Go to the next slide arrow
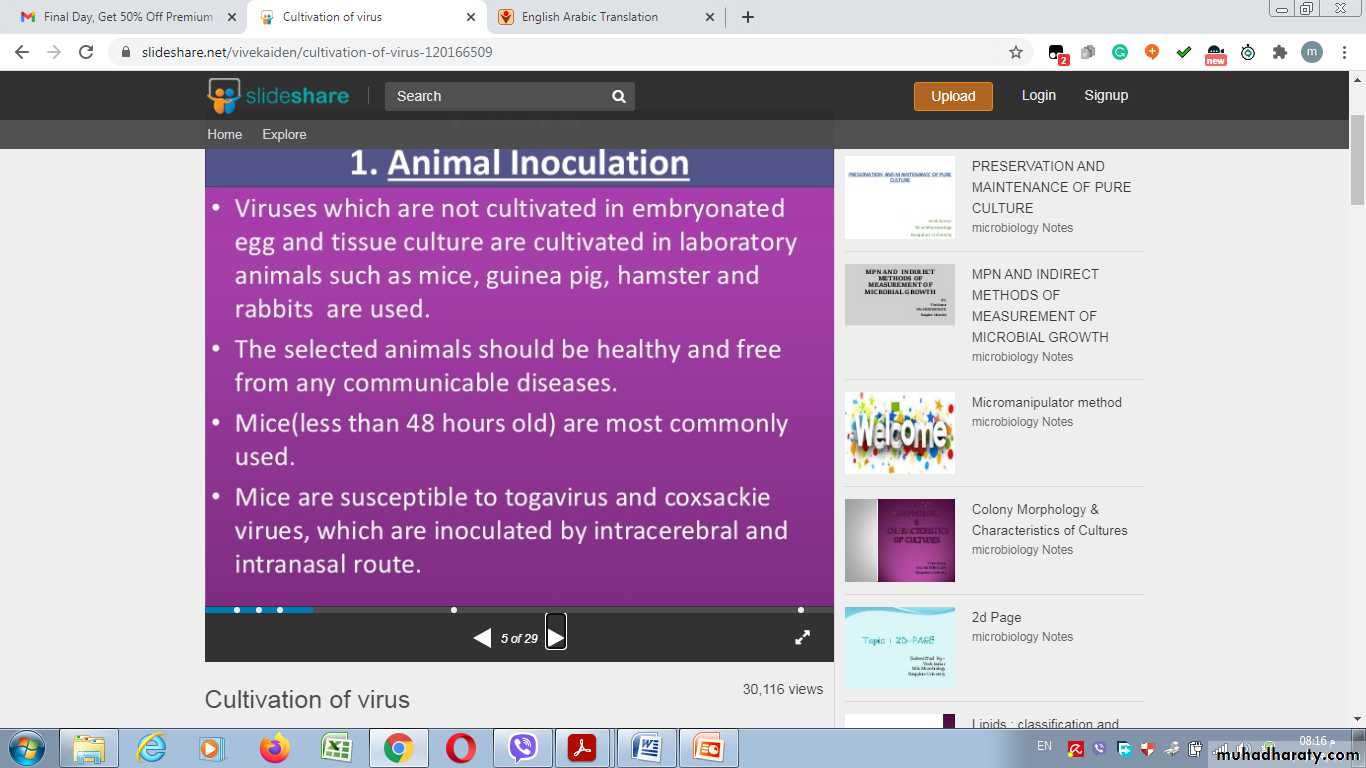This screenshot has height=768, width=1366. tap(556, 637)
